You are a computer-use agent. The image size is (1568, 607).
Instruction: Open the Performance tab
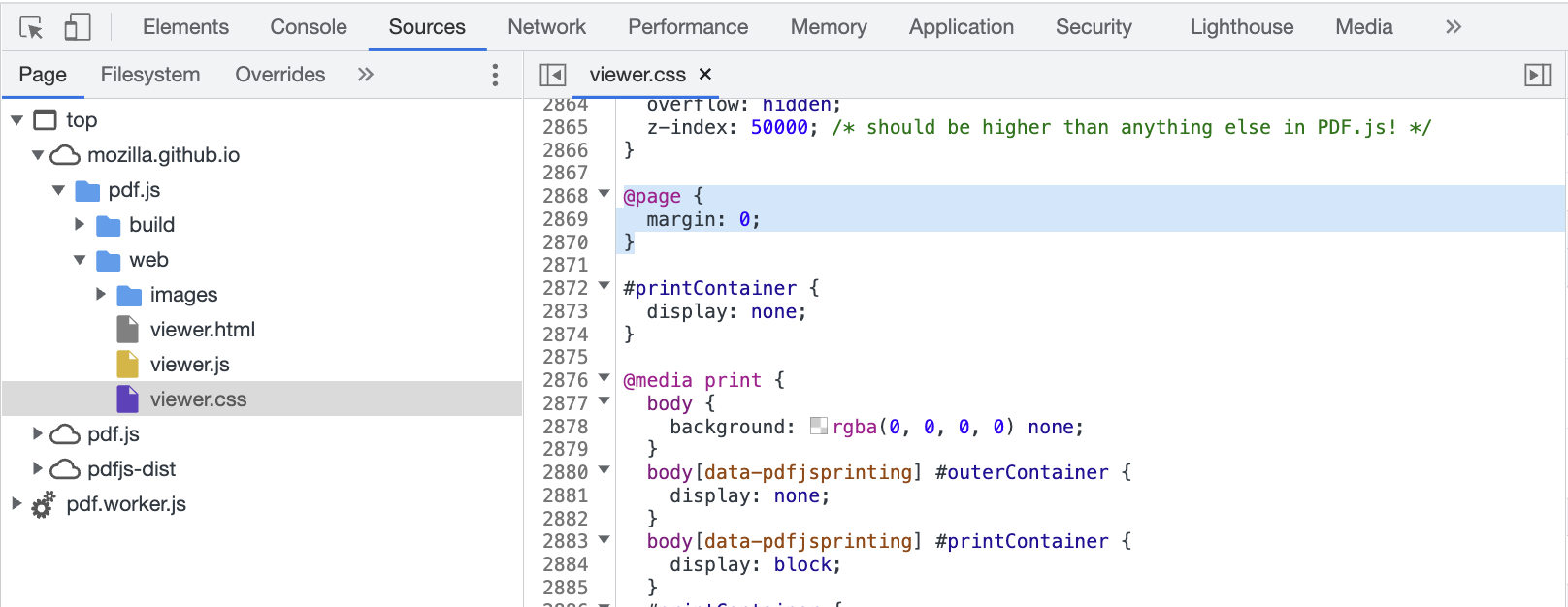pos(688,27)
